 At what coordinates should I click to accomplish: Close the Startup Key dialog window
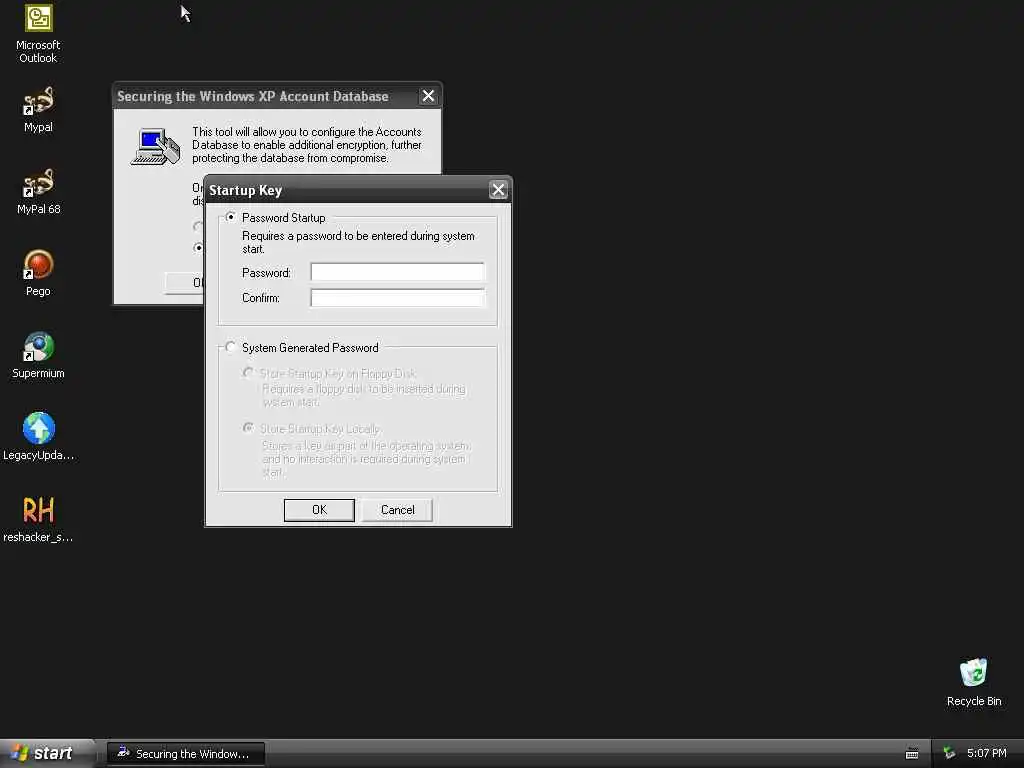click(x=498, y=190)
